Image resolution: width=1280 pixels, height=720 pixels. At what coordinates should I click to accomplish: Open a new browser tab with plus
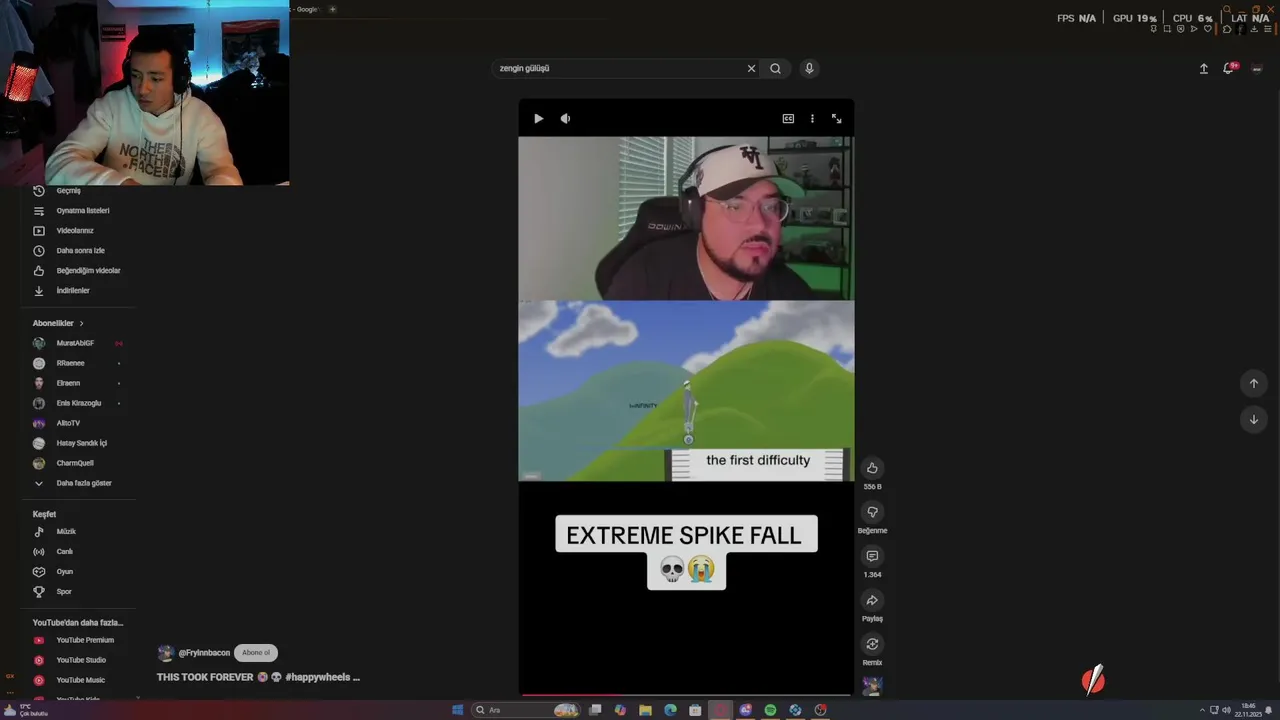click(x=332, y=9)
